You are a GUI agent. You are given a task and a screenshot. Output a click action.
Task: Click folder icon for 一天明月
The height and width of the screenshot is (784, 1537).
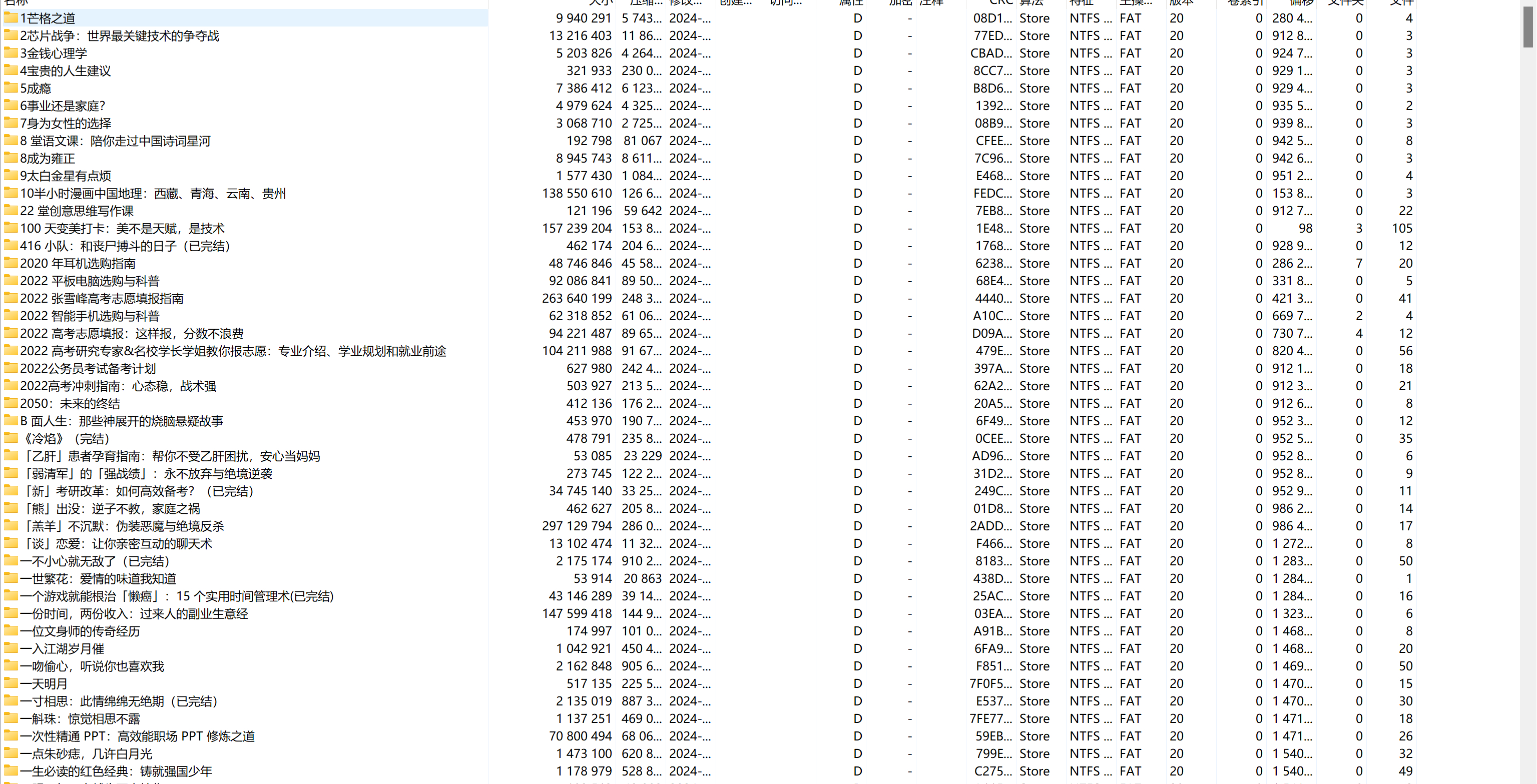[10, 684]
